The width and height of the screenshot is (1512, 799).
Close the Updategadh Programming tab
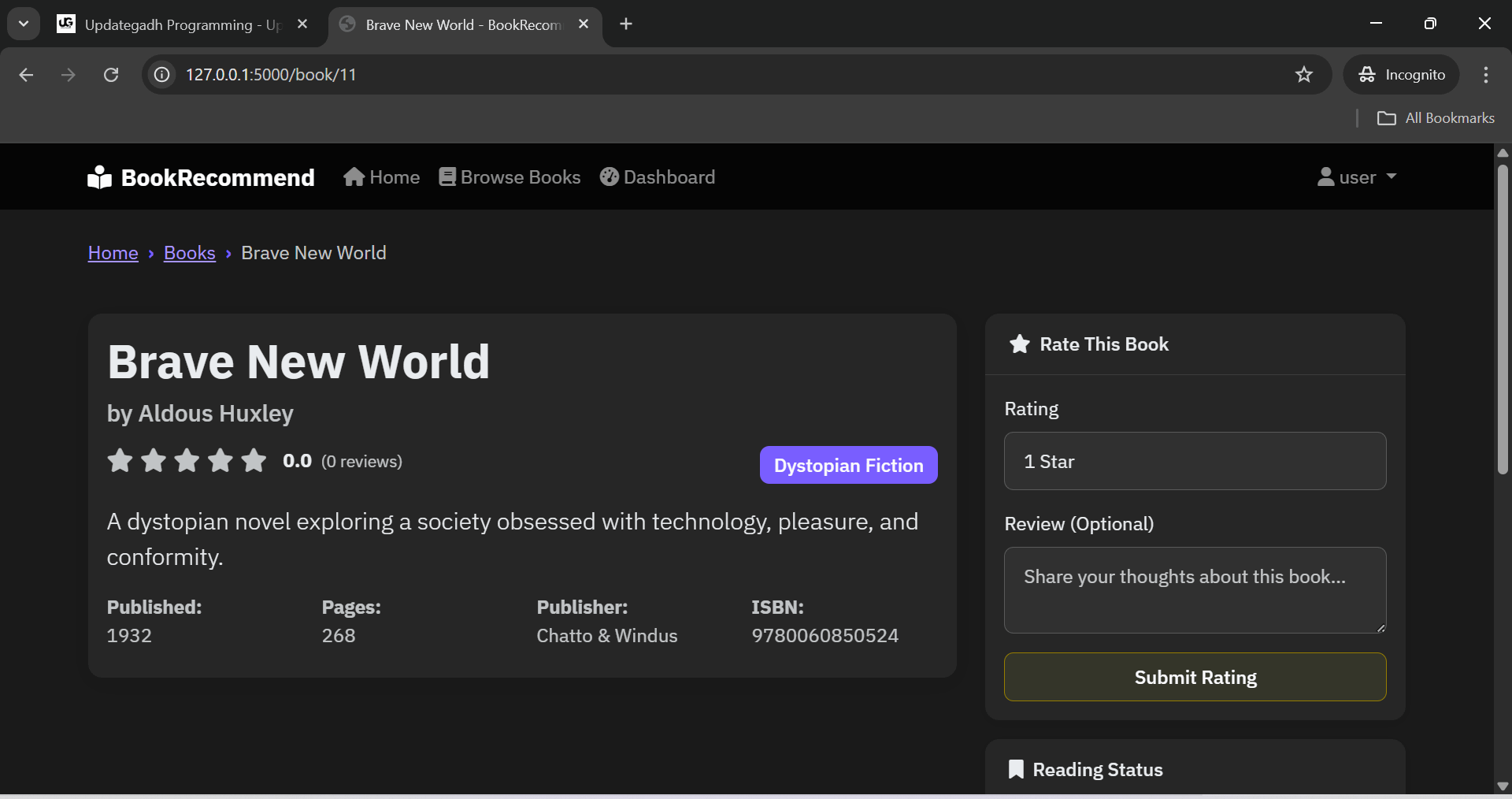302,24
